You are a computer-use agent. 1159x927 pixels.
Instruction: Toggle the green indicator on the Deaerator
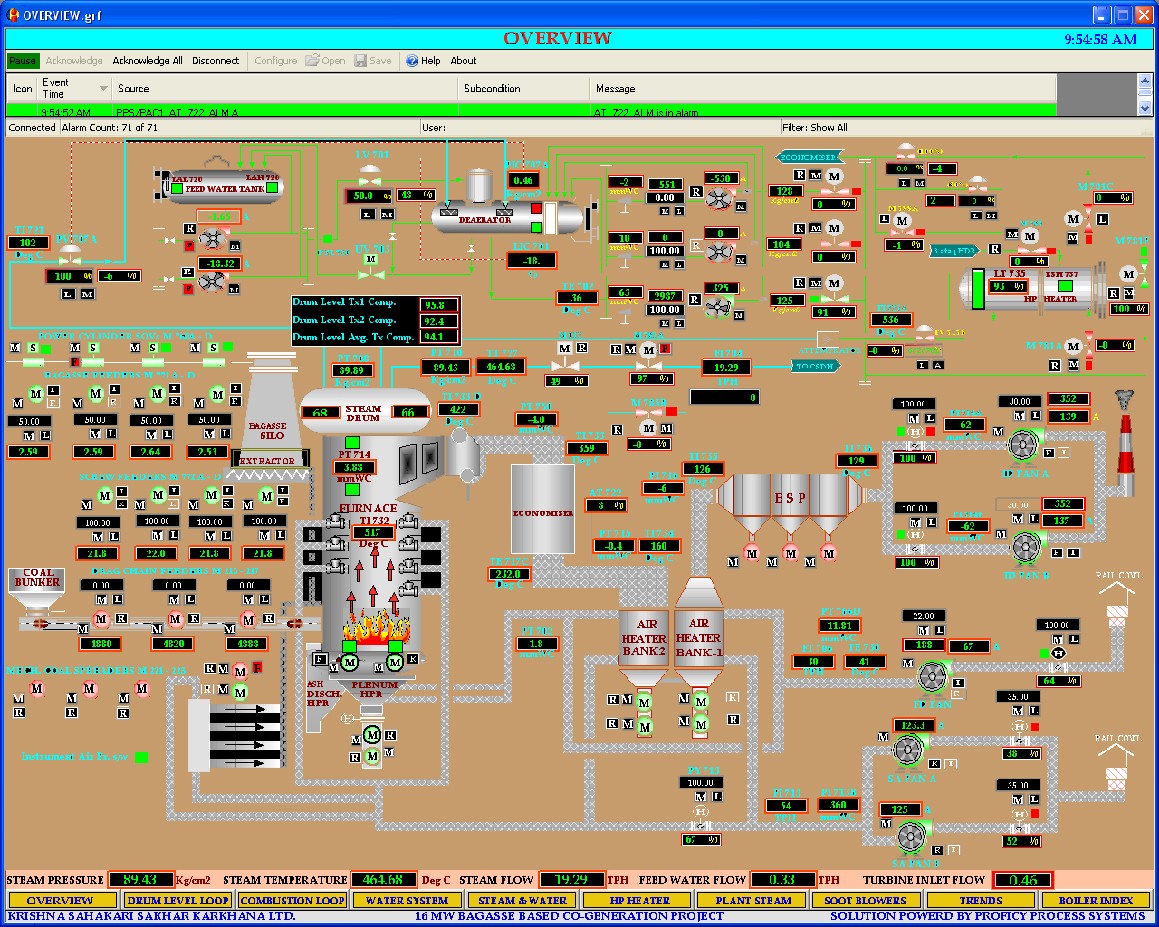pyautogui.click(x=536, y=226)
